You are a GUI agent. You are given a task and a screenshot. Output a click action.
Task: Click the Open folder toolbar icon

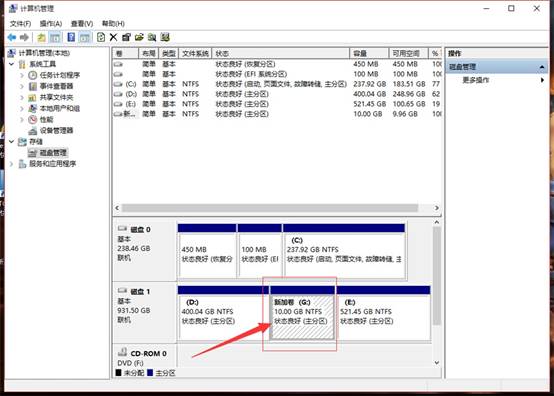tap(139, 37)
